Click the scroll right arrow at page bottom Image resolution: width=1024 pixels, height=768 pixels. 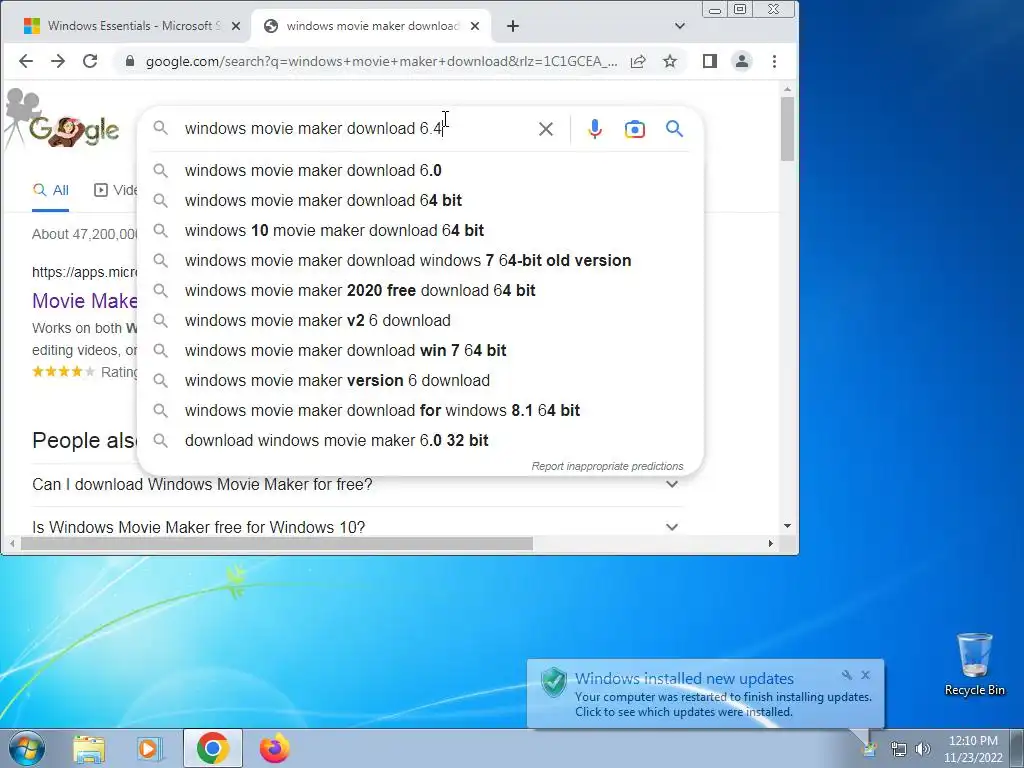[771, 543]
